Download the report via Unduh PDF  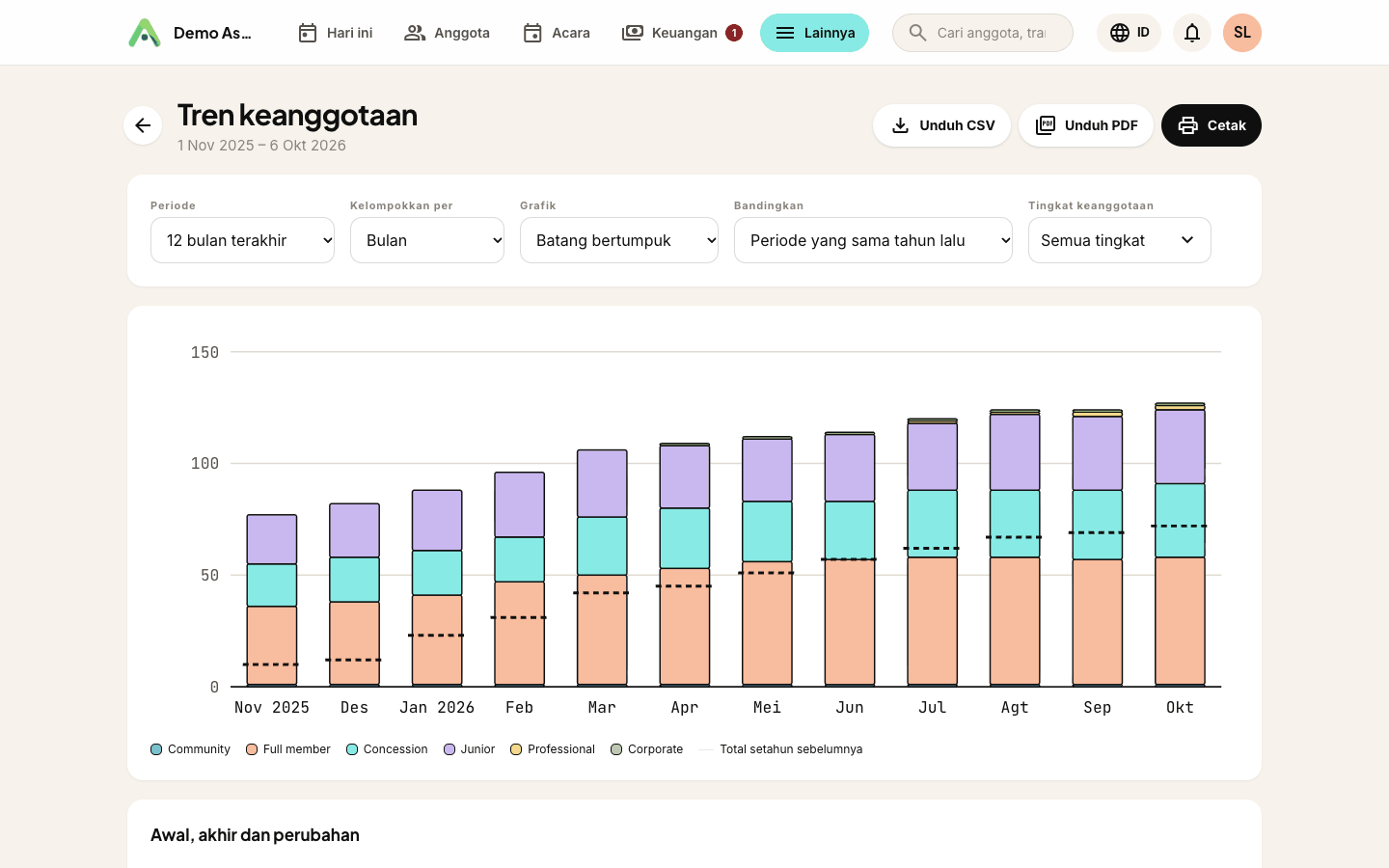(x=1086, y=125)
